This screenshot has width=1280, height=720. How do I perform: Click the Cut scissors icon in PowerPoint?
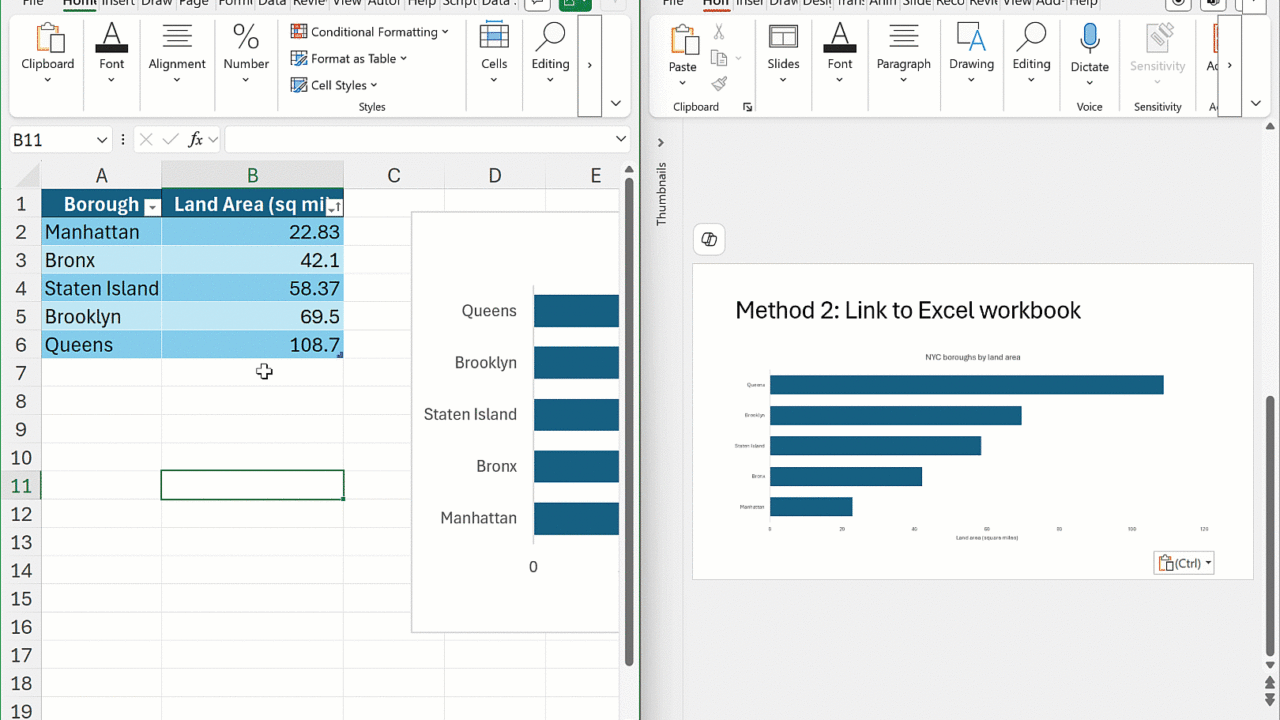[x=719, y=33]
